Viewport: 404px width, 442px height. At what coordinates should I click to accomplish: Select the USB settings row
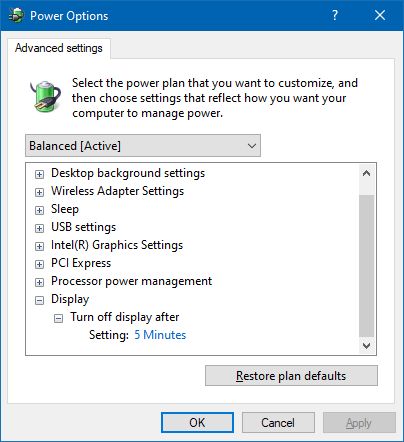83,227
